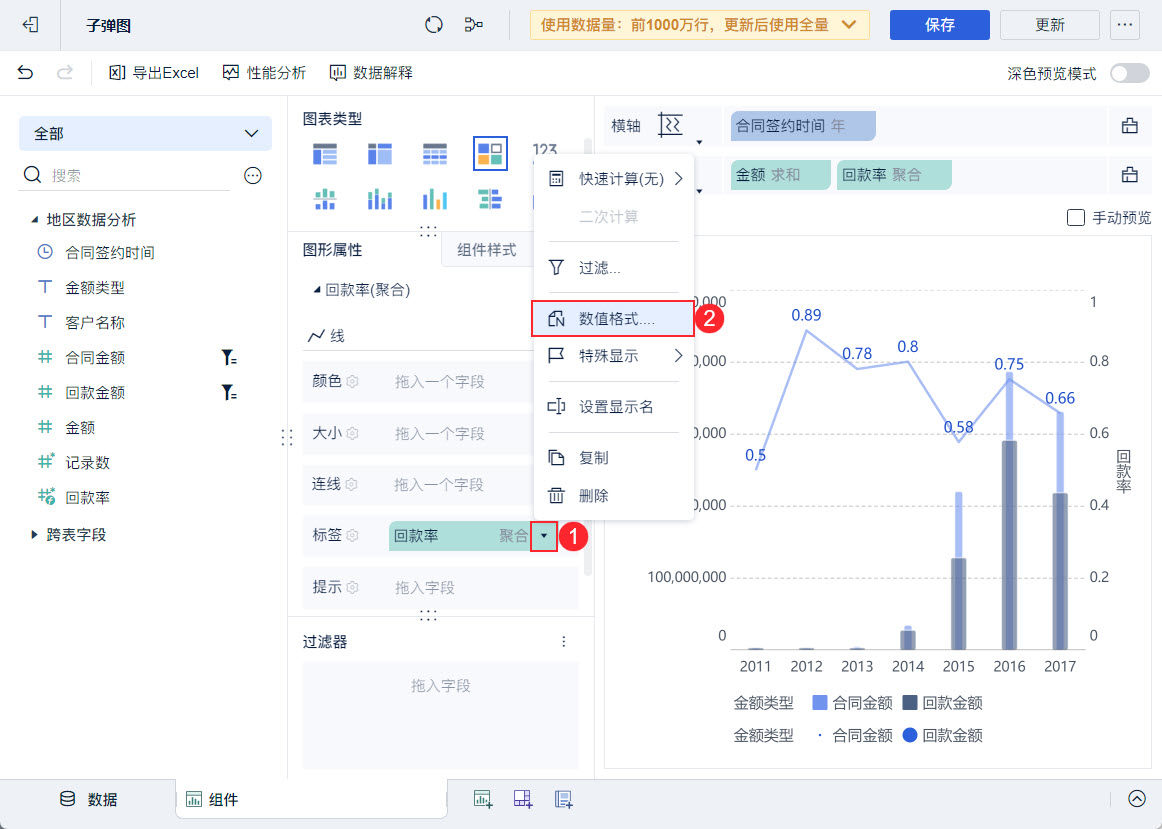The width and height of the screenshot is (1162, 829).
Task: Click the circled ellipsis icon beside search
Action: point(253,176)
